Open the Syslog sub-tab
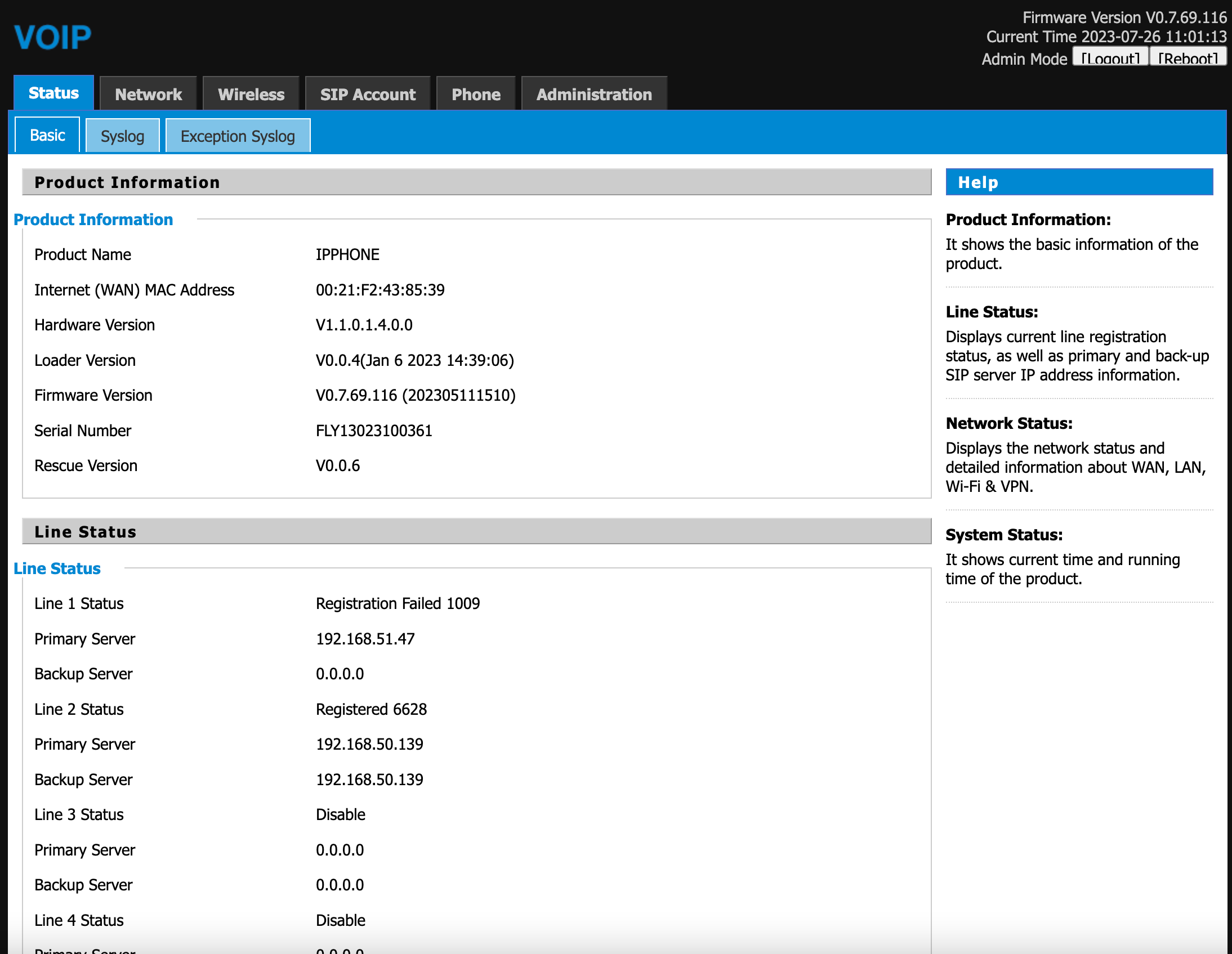 (122, 136)
